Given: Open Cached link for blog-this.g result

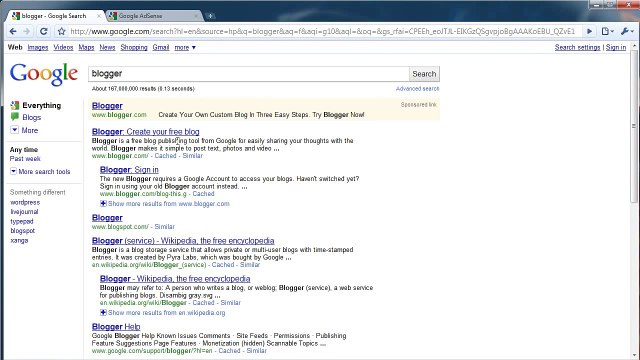Looking at the screenshot, I should (203, 193).
